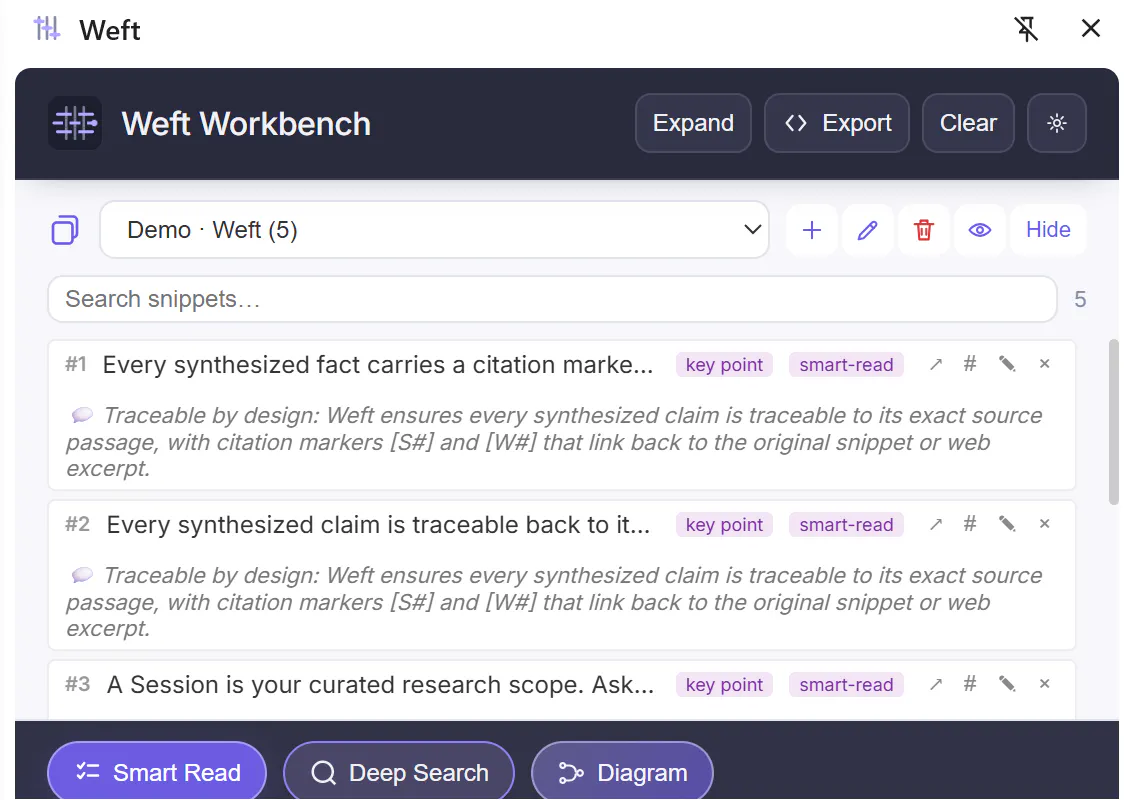Start a Deep Search
The height and width of the screenshot is (800, 1131).
click(399, 770)
